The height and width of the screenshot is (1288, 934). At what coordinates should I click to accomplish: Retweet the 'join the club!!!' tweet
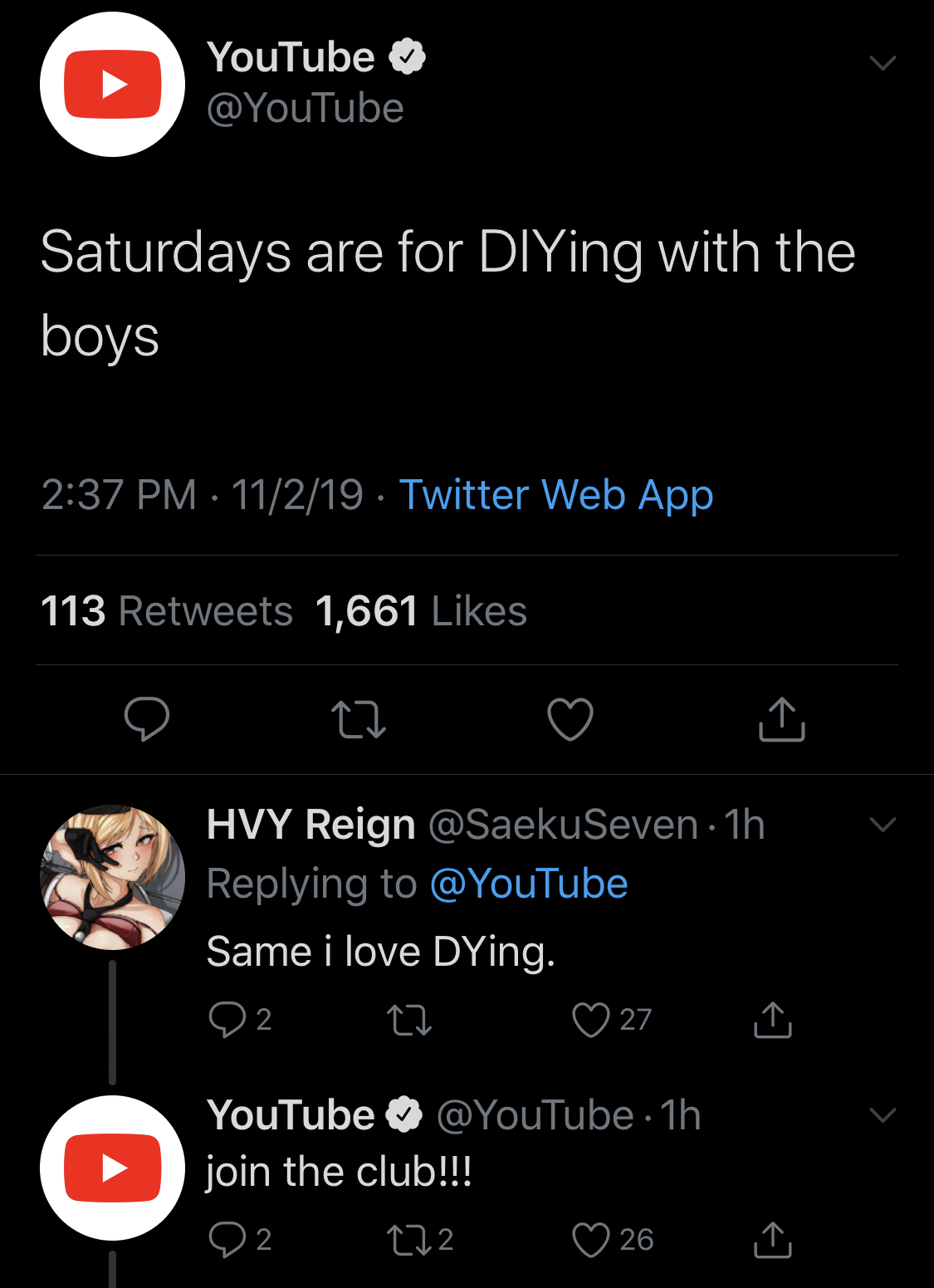[x=409, y=1240]
